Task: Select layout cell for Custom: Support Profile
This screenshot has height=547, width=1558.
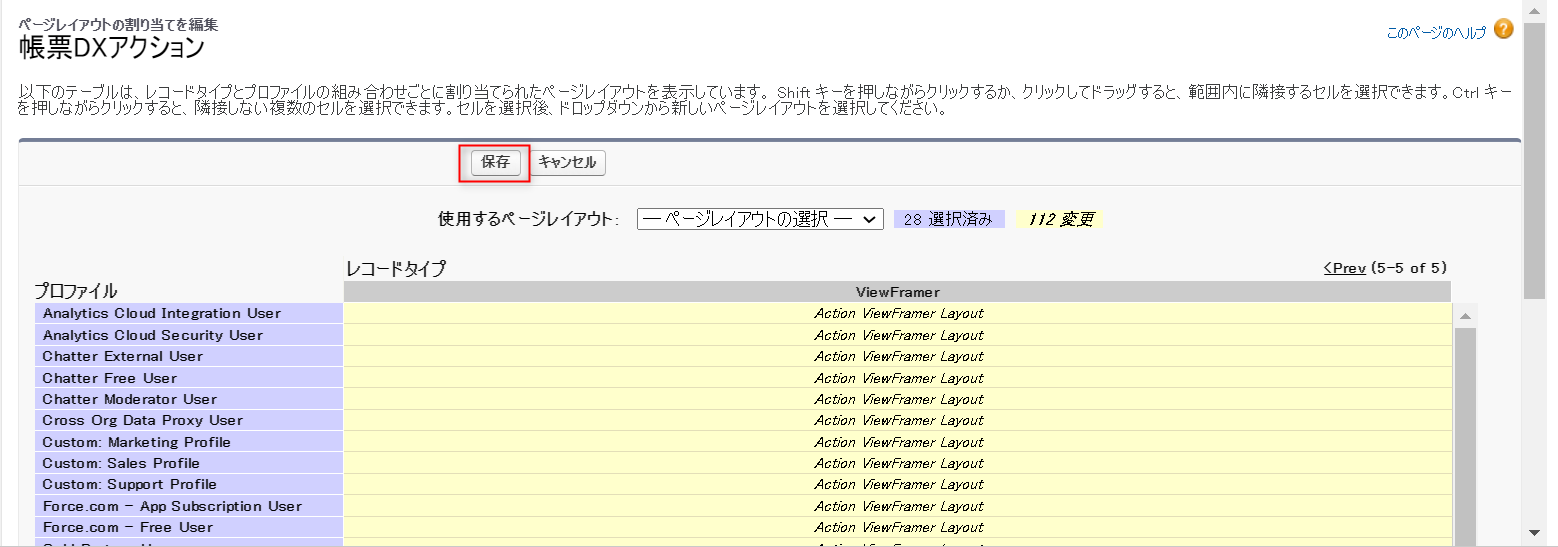Action: [897, 485]
